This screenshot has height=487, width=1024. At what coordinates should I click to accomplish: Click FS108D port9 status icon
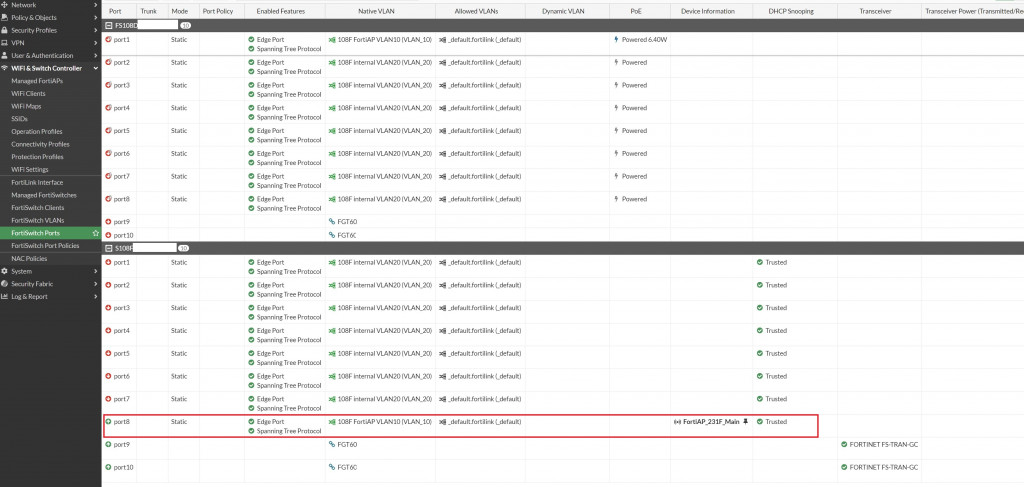108,221
